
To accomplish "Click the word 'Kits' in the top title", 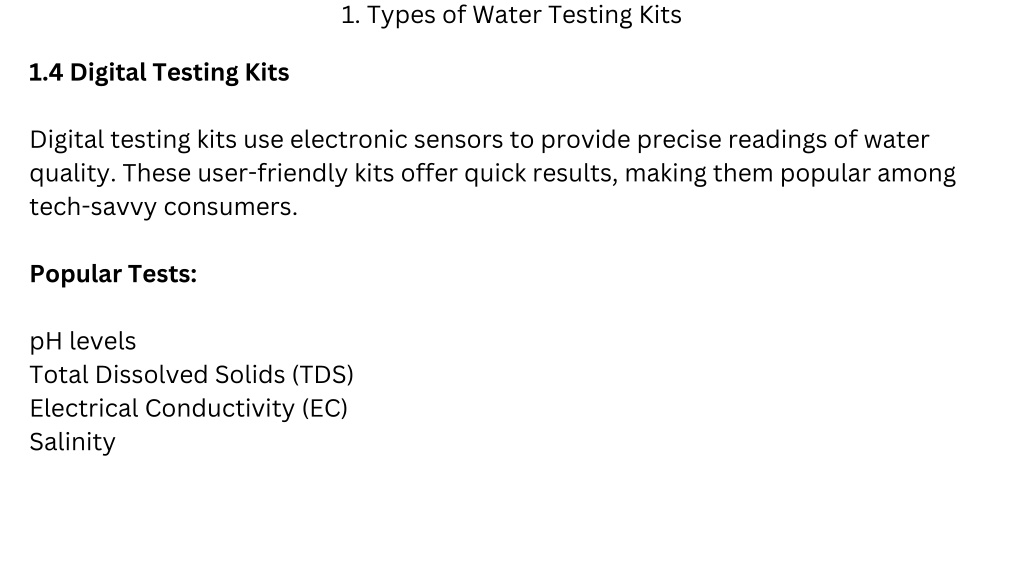I will 660,15.
